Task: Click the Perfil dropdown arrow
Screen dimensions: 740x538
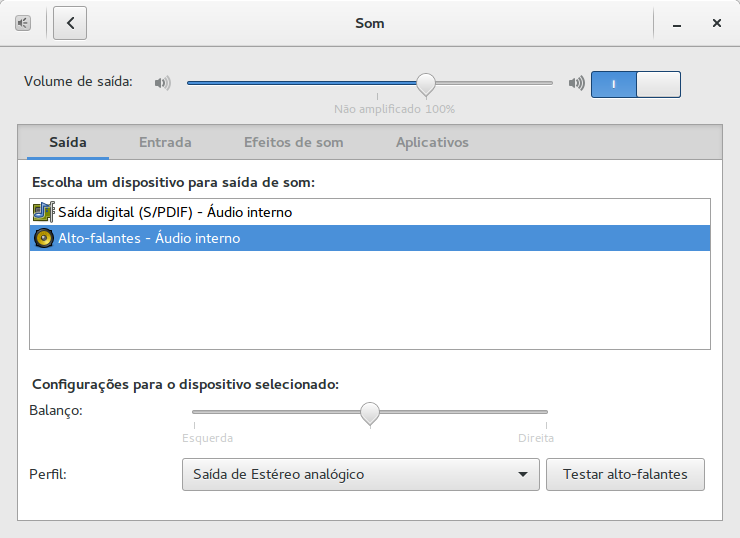Action: 522,474
